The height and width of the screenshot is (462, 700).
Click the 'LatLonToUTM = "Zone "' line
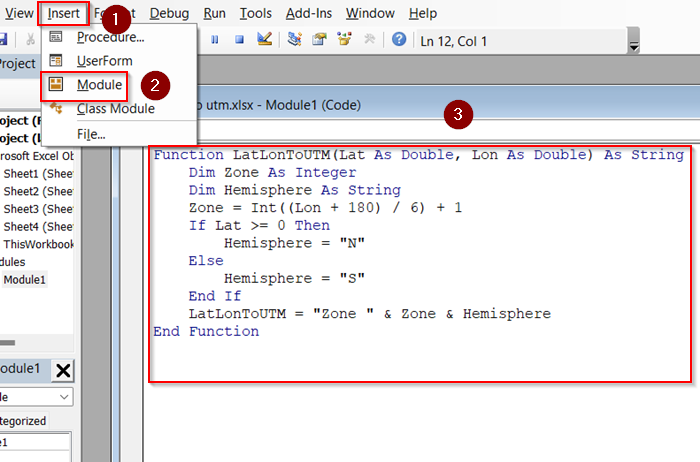[x=370, y=314]
